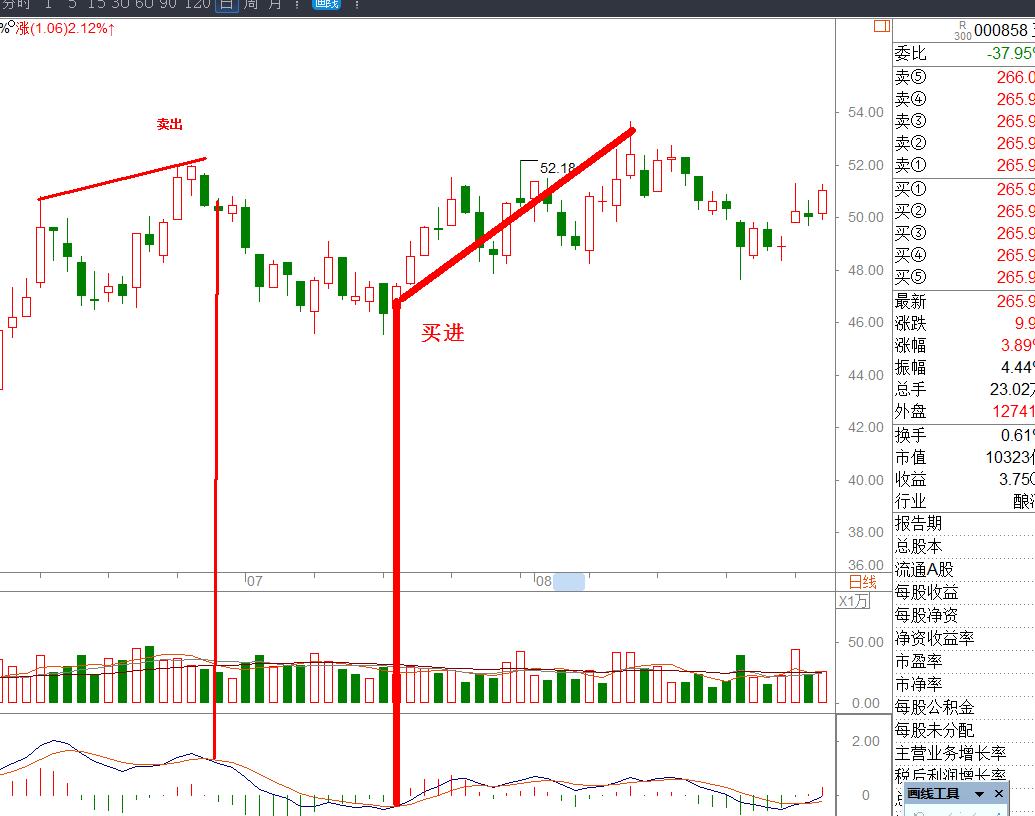Viewport: 1035px width, 816px height.
Task: Select the 卖③ ask row
Action: (x=964, y=121)
